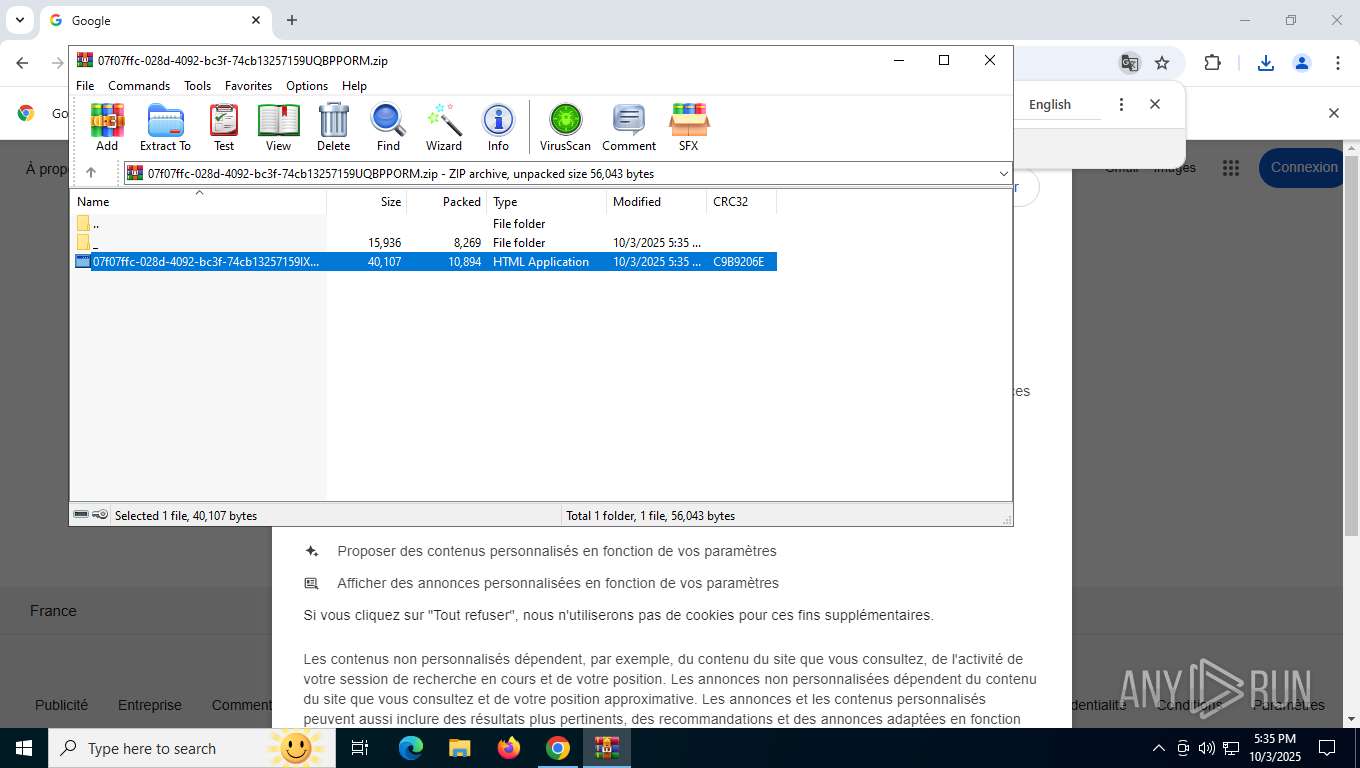
Task: Go back in Chrome
Action: pos(23,63)
